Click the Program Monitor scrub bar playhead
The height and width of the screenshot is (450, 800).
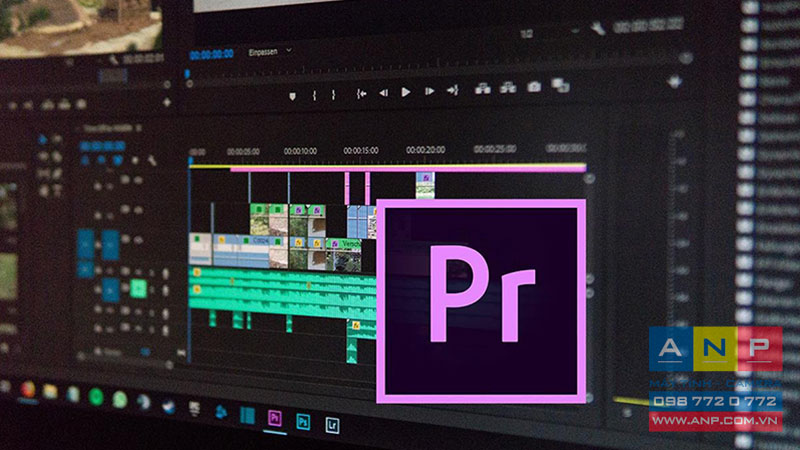187,74
